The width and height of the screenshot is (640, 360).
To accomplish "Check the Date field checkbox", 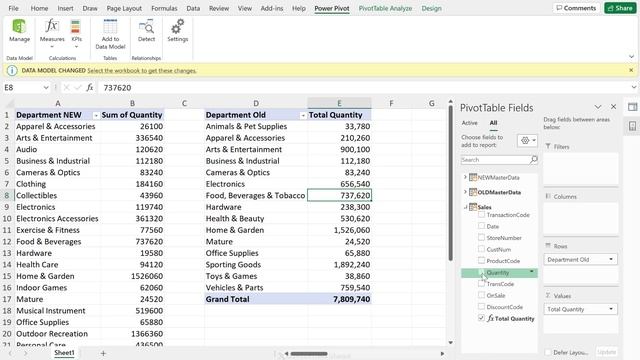I will [481, 226].
